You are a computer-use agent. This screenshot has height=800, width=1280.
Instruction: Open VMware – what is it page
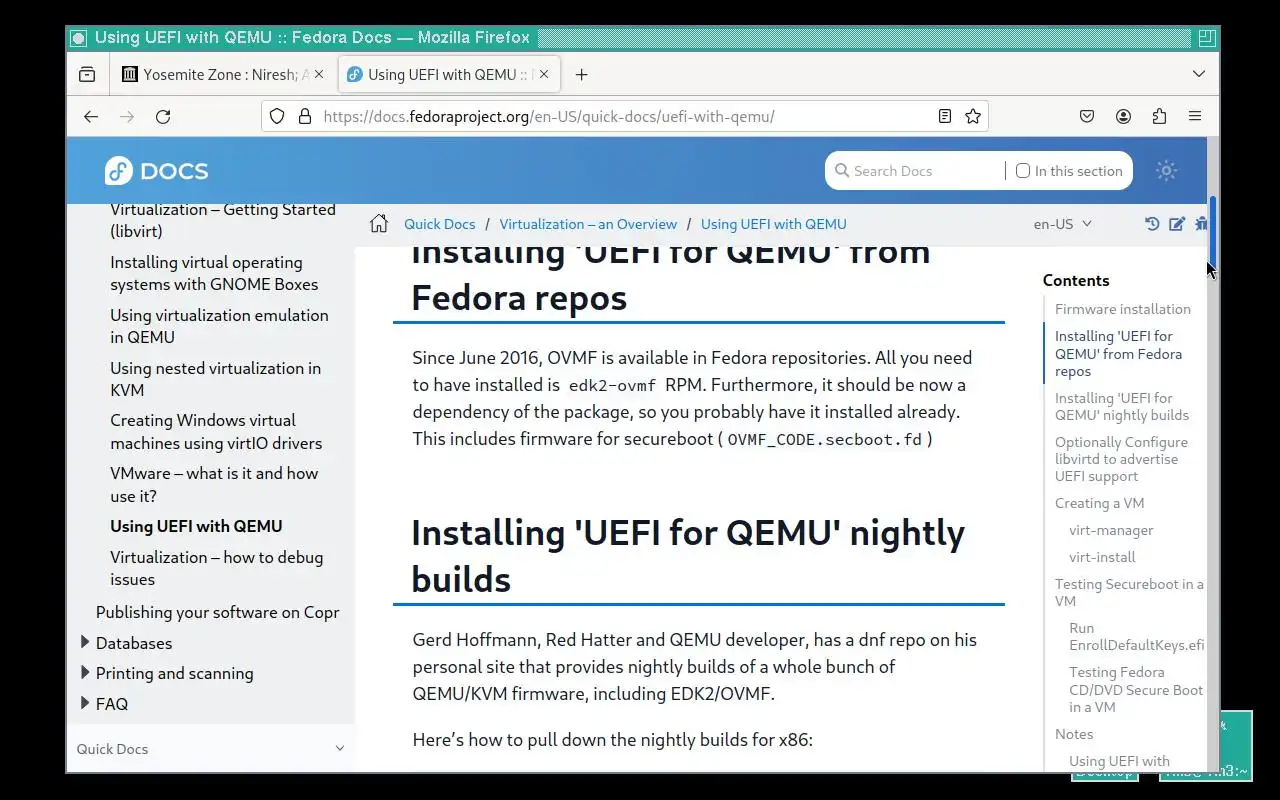pos(214,485)
